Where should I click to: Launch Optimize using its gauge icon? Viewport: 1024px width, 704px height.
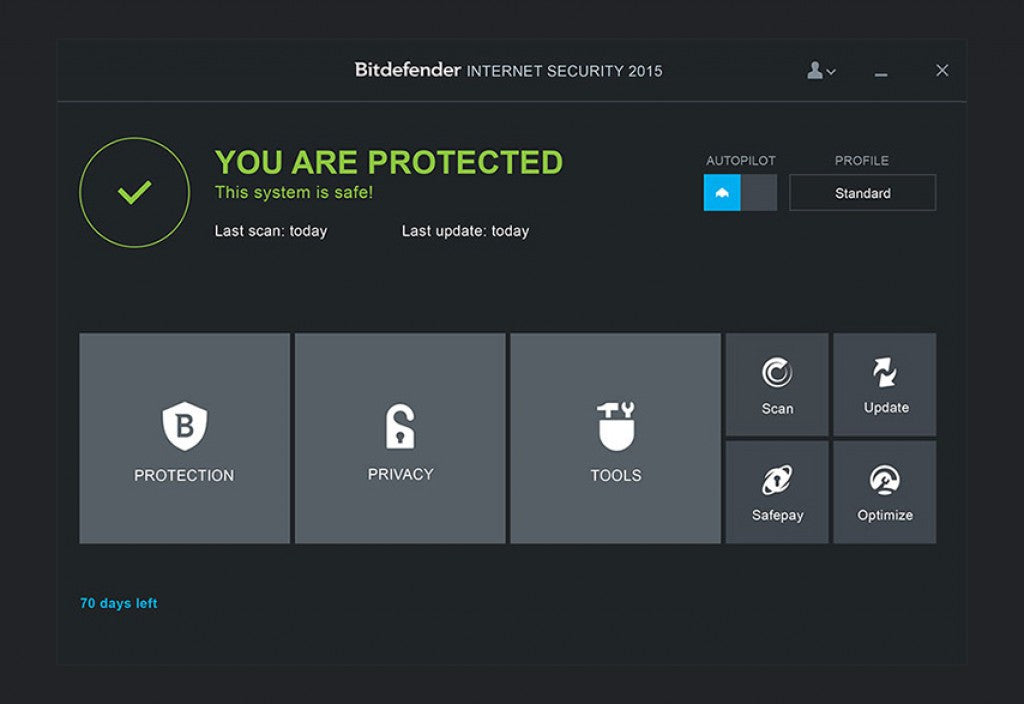[885, 478]
